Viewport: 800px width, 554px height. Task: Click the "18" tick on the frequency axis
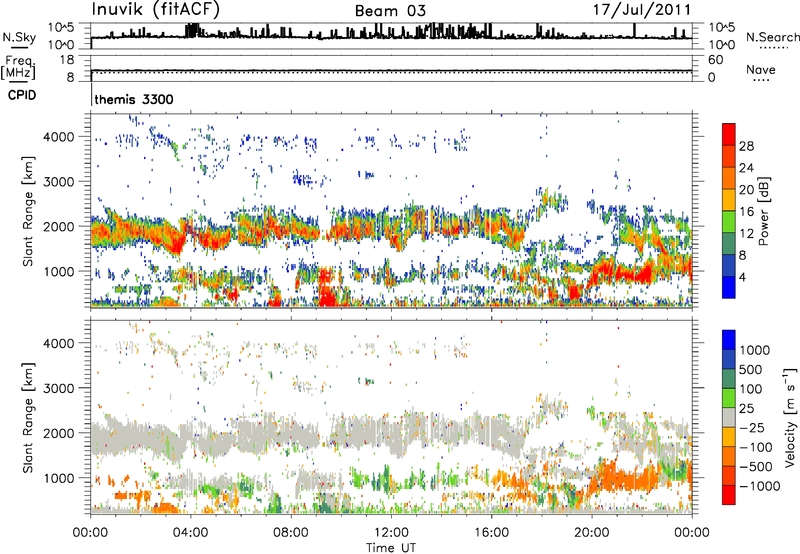[x=67, y=60]
